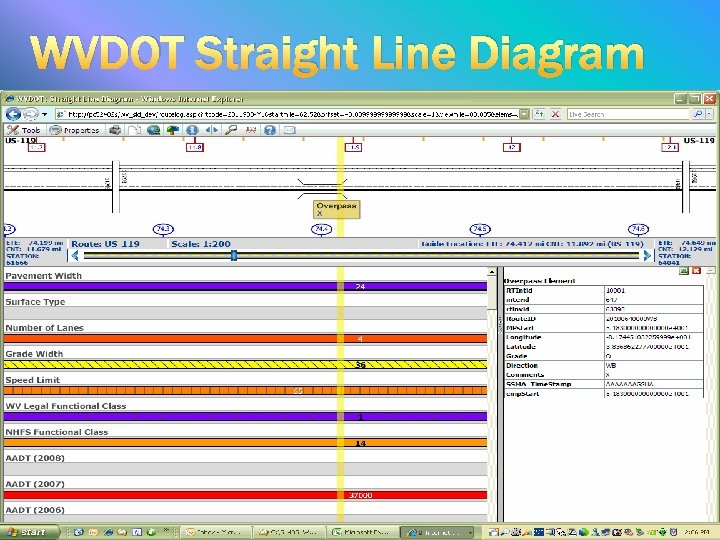
Task: Click the orange Number of Lanes bar
Action: click(245, 339)
